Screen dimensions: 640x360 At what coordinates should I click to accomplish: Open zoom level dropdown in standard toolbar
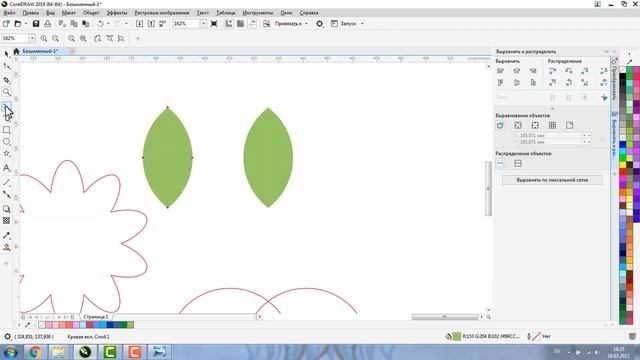tap(203, 24)
